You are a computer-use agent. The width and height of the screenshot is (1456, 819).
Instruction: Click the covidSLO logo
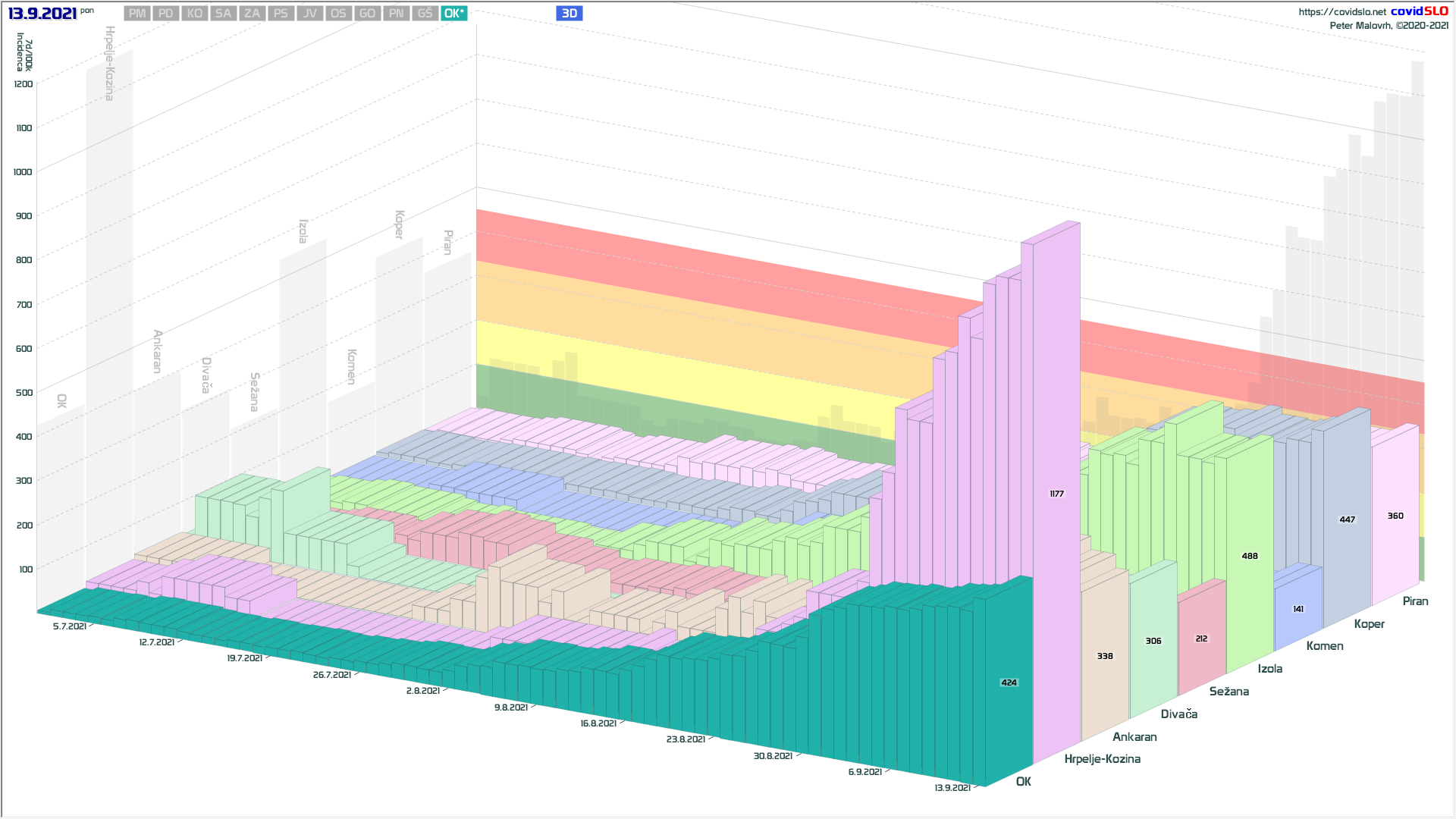pos(1419,11)
